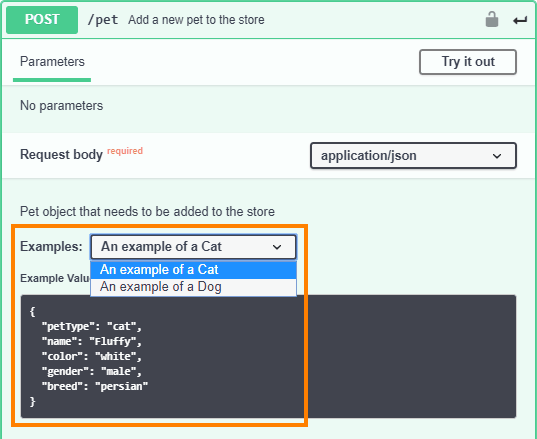
Task: Click the /pet endpoint path
Action: pos(103,20)
